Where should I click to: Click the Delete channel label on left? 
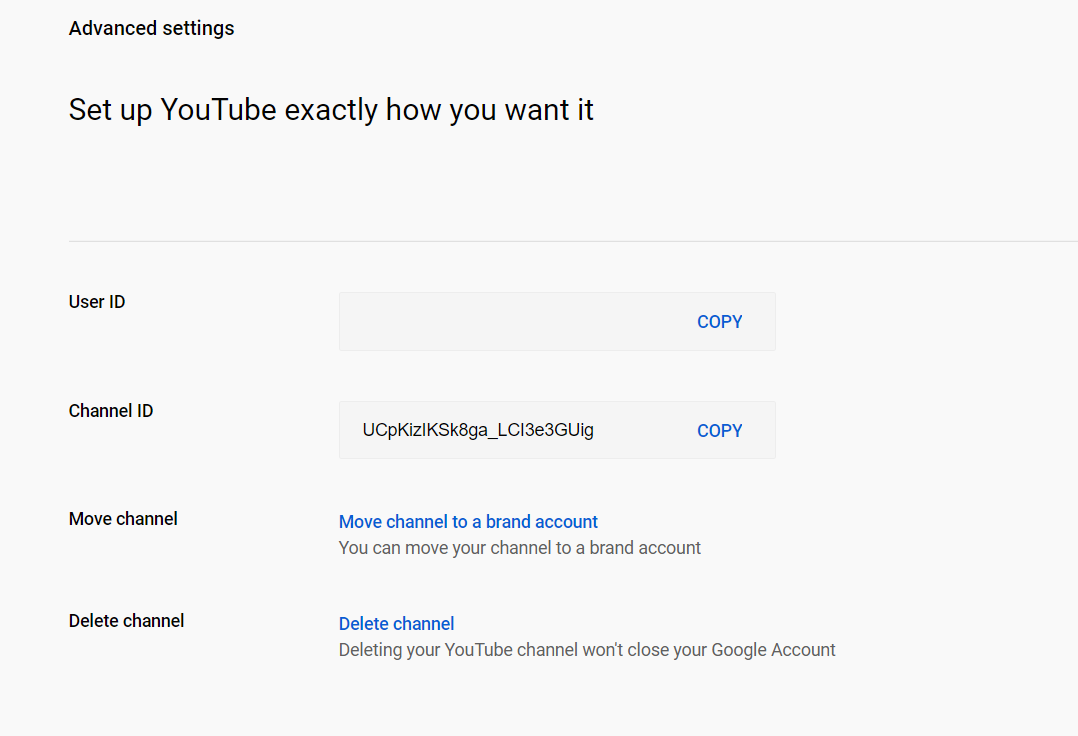point(126,621)
